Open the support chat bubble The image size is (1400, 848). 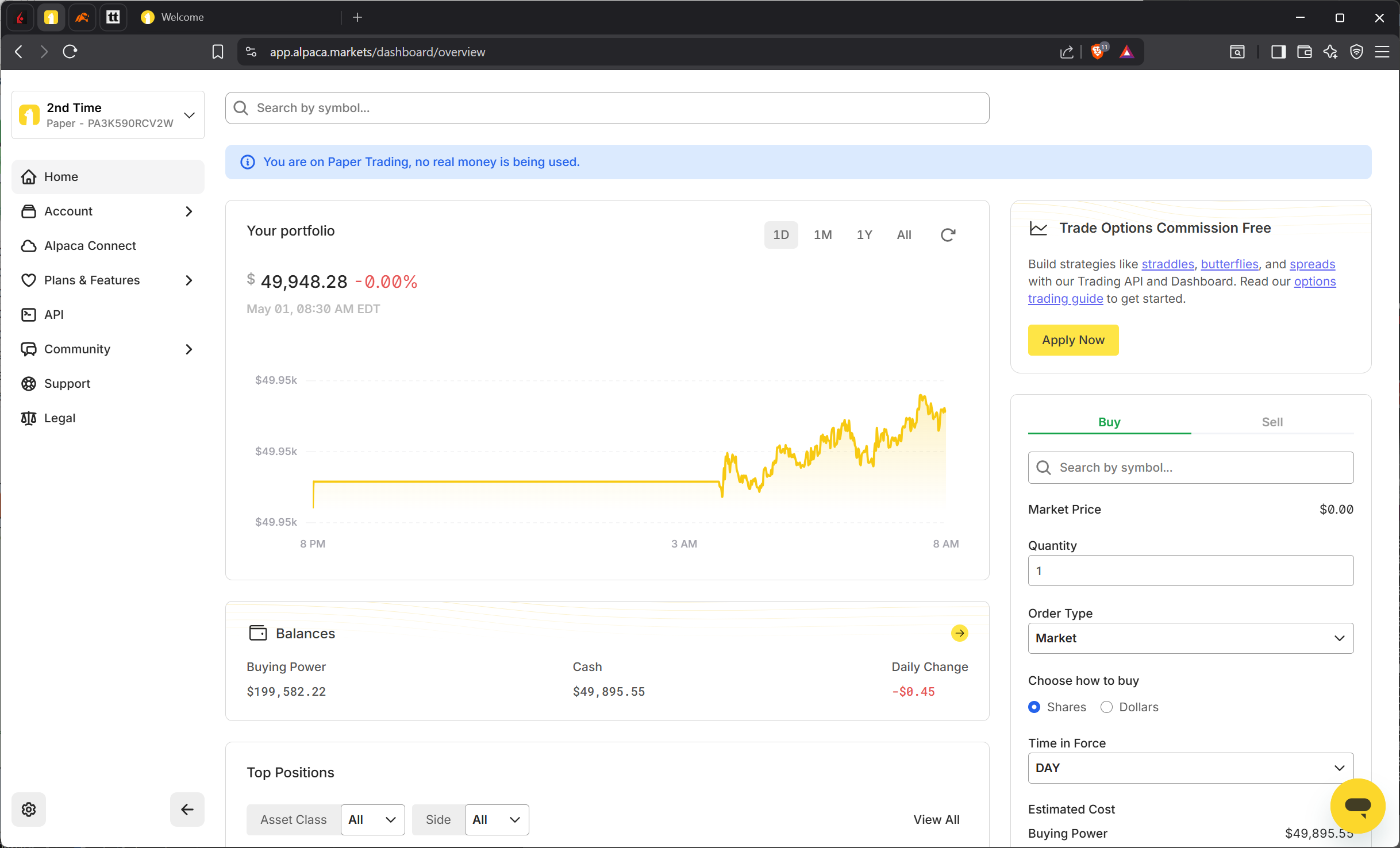coord(1357,805)
